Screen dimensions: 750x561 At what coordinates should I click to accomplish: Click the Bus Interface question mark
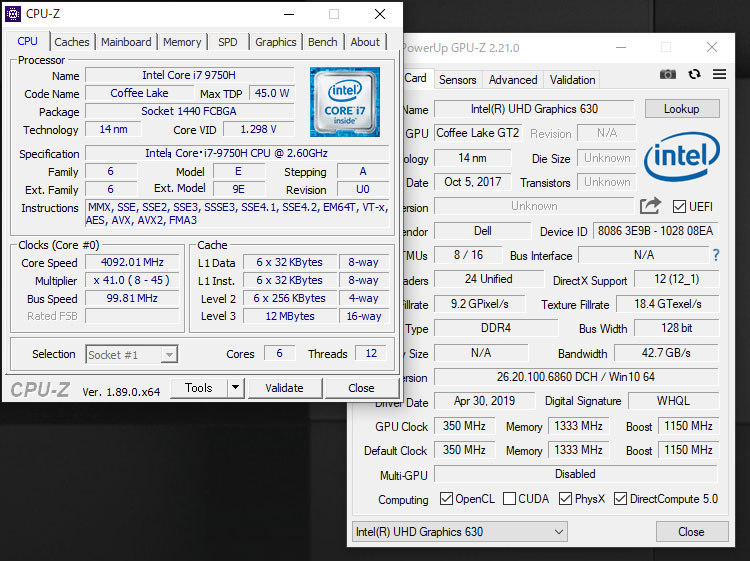[716, 255]
